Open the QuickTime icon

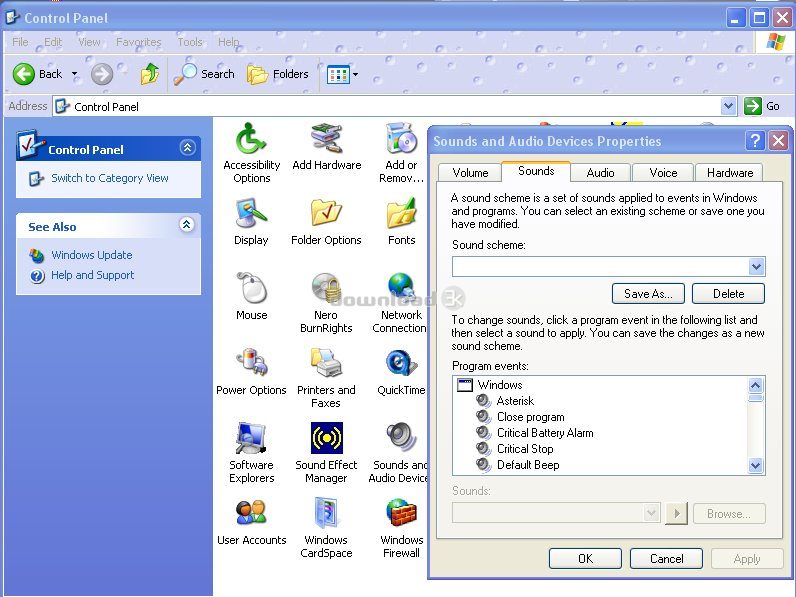pos(401,372)
